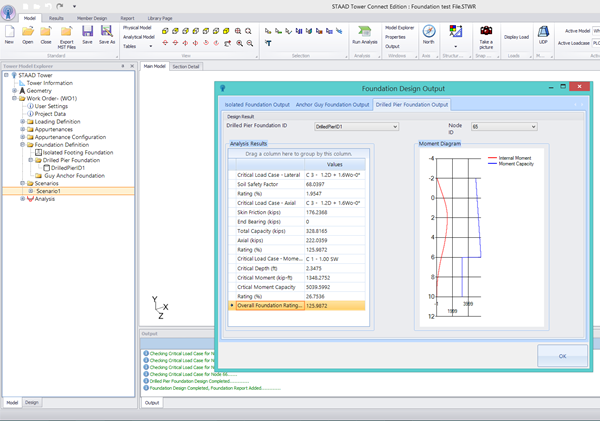
Task: Click the Structure tools icon
Action: click(455, 31)
